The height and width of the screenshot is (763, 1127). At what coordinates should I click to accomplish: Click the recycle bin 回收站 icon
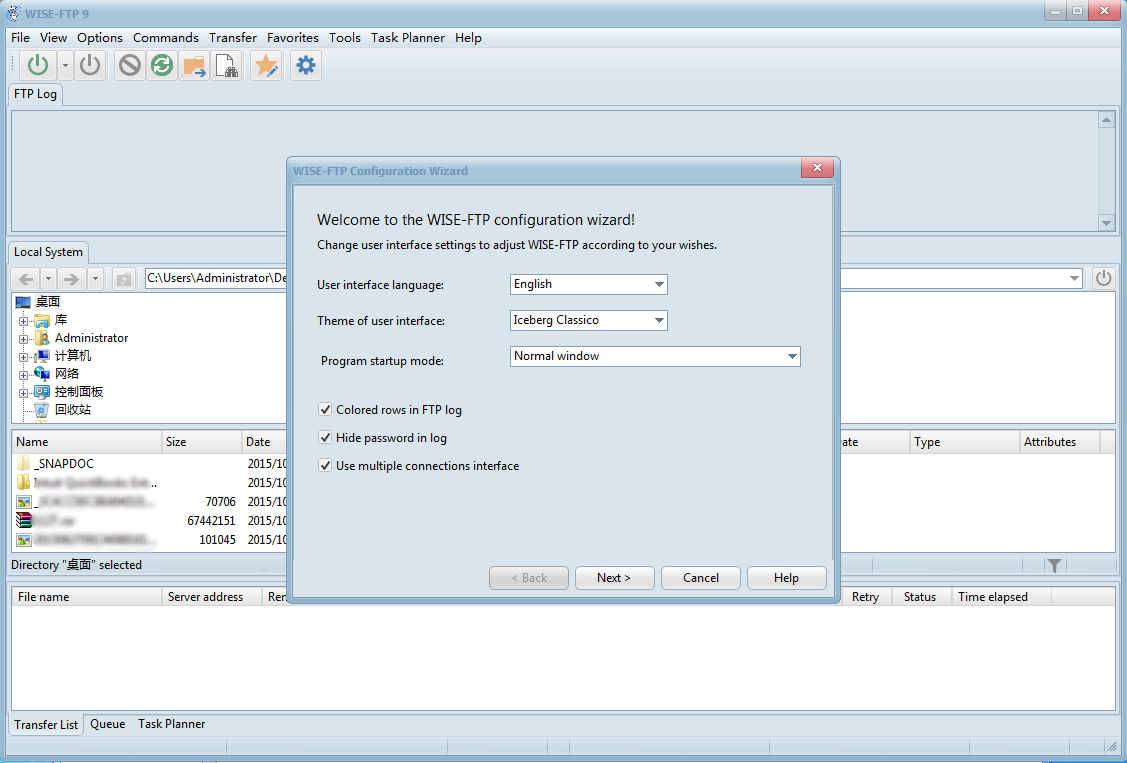coord(42,410)
